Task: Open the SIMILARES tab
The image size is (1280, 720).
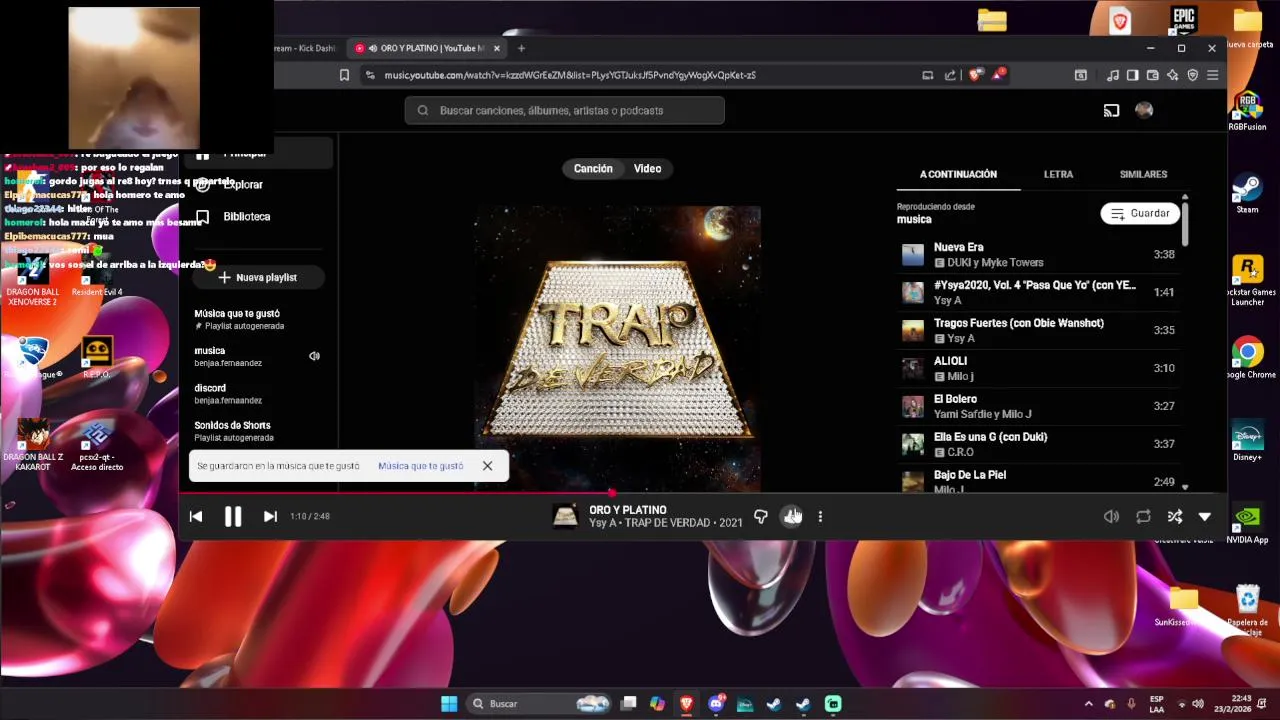Action: (x=1143, y=174)
